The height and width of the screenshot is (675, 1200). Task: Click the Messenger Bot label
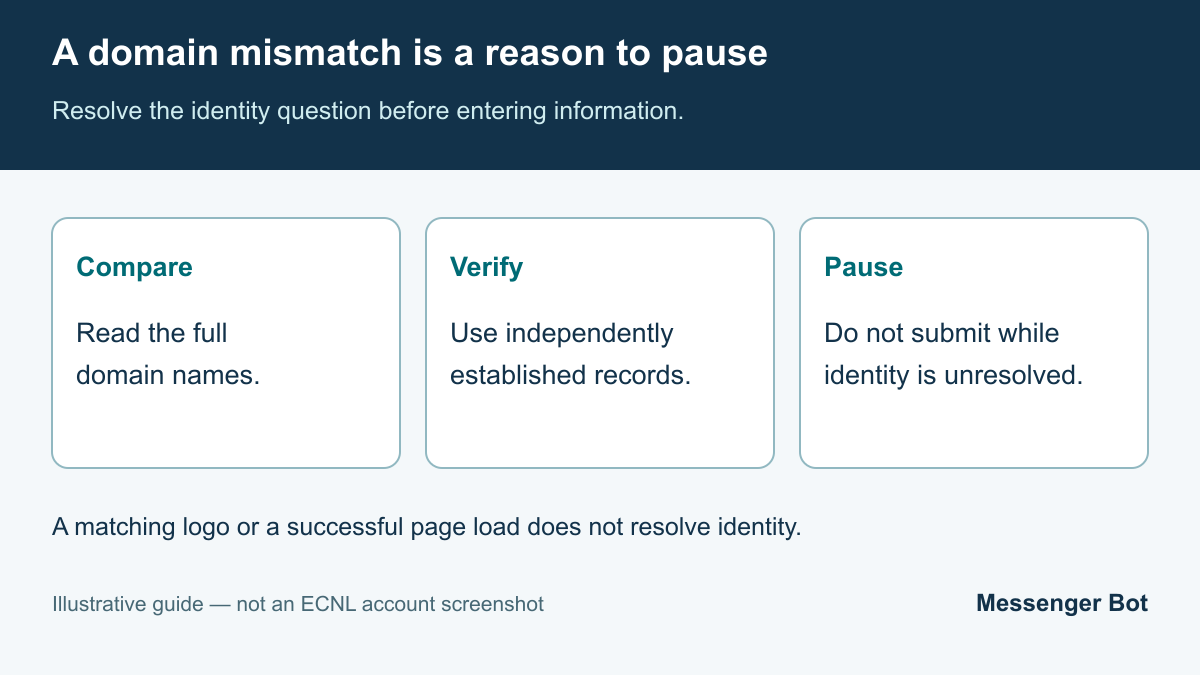click(x=1062, y=603)
